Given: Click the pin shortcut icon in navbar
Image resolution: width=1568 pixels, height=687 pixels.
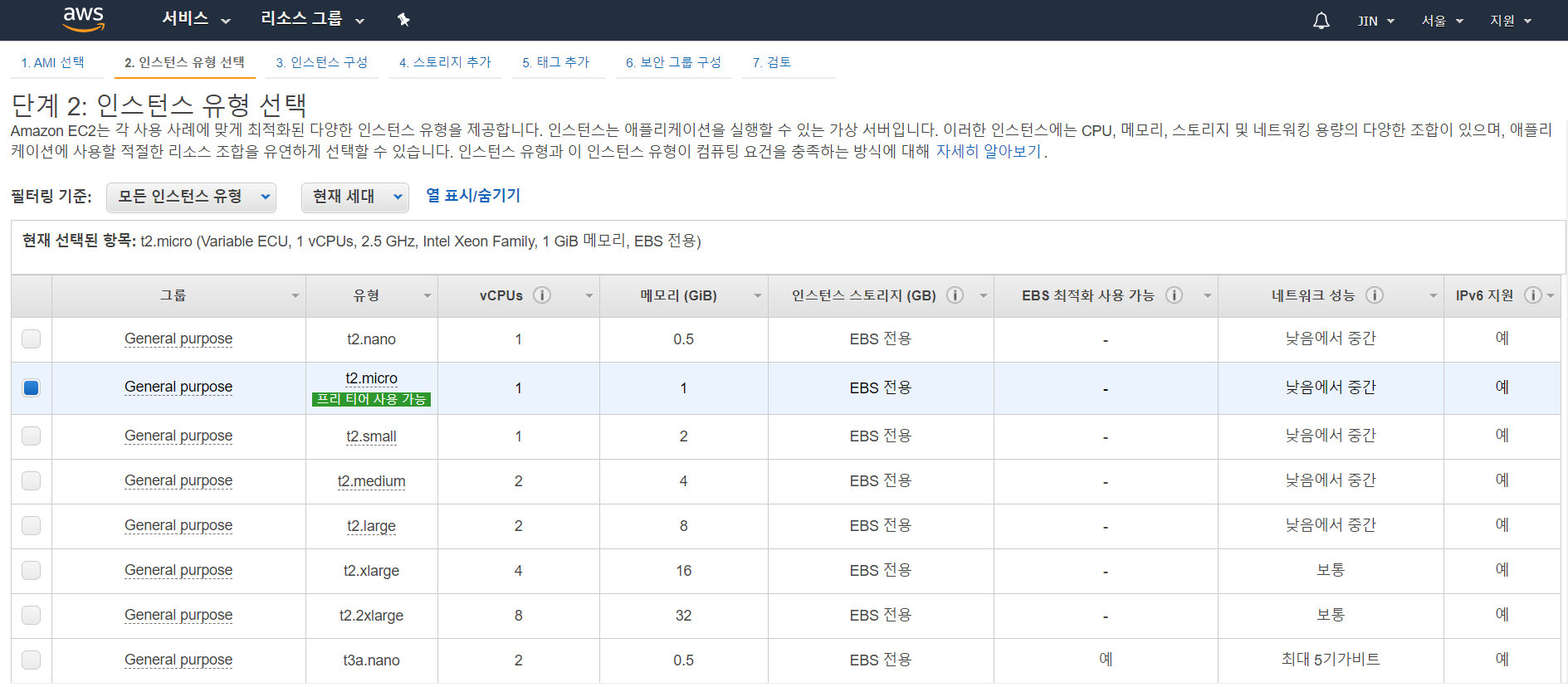Looking at the screenshot, I should 403,20.
